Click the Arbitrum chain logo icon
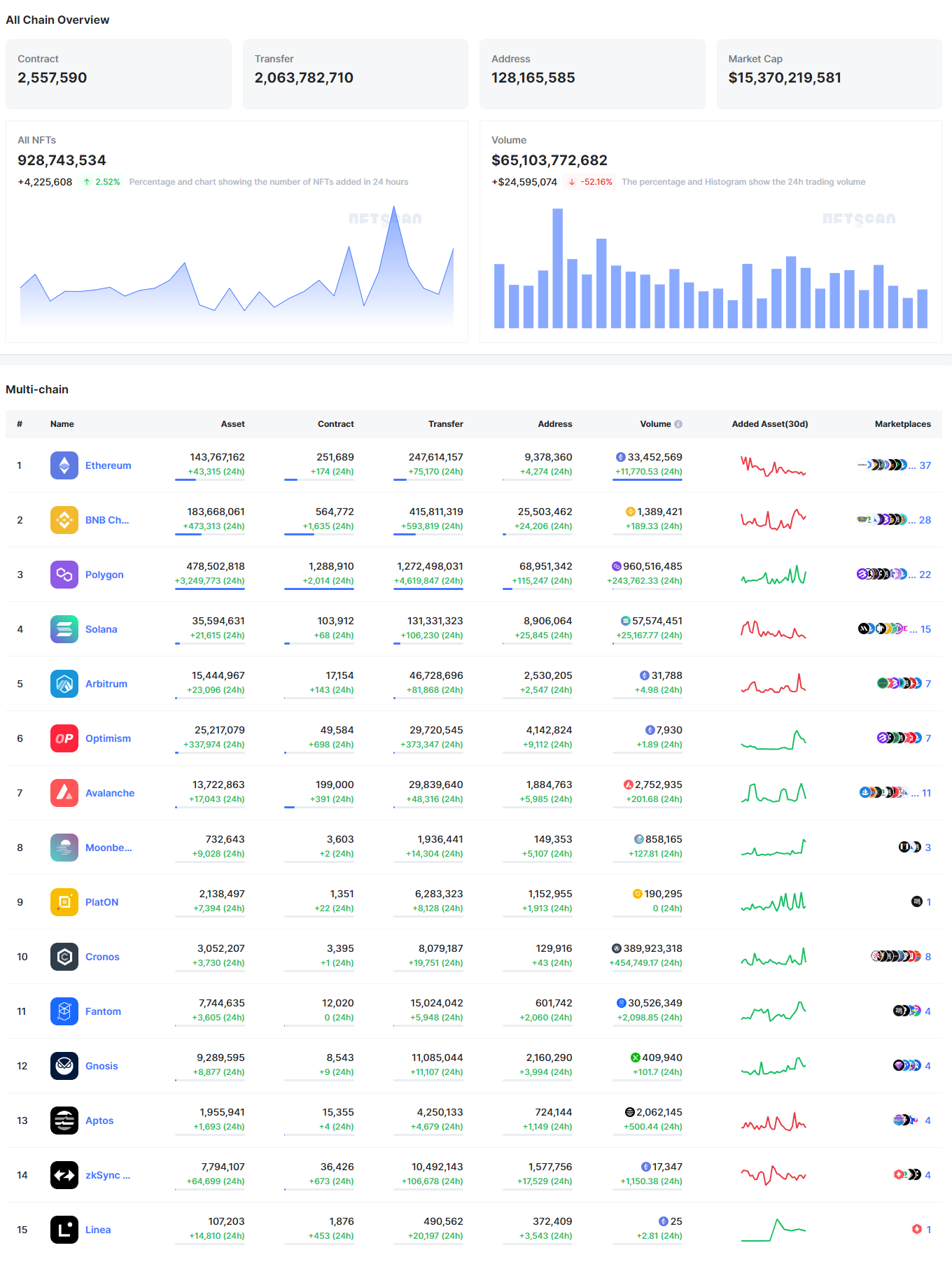Screen dimensions: 952x1264 click(64, 684)
